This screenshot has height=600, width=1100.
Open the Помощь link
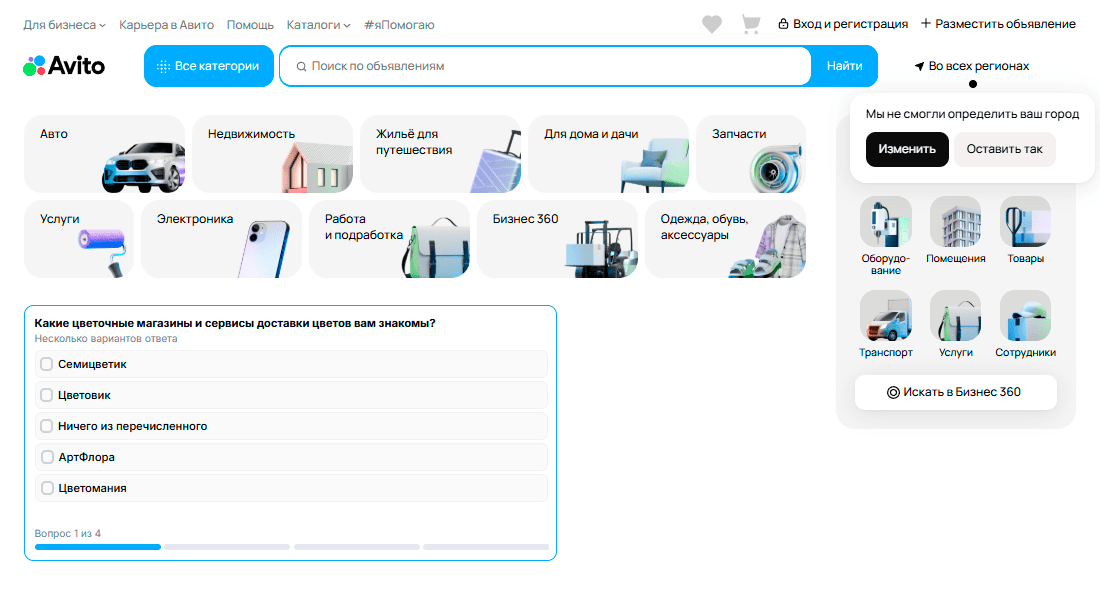(x=250, y=25)
